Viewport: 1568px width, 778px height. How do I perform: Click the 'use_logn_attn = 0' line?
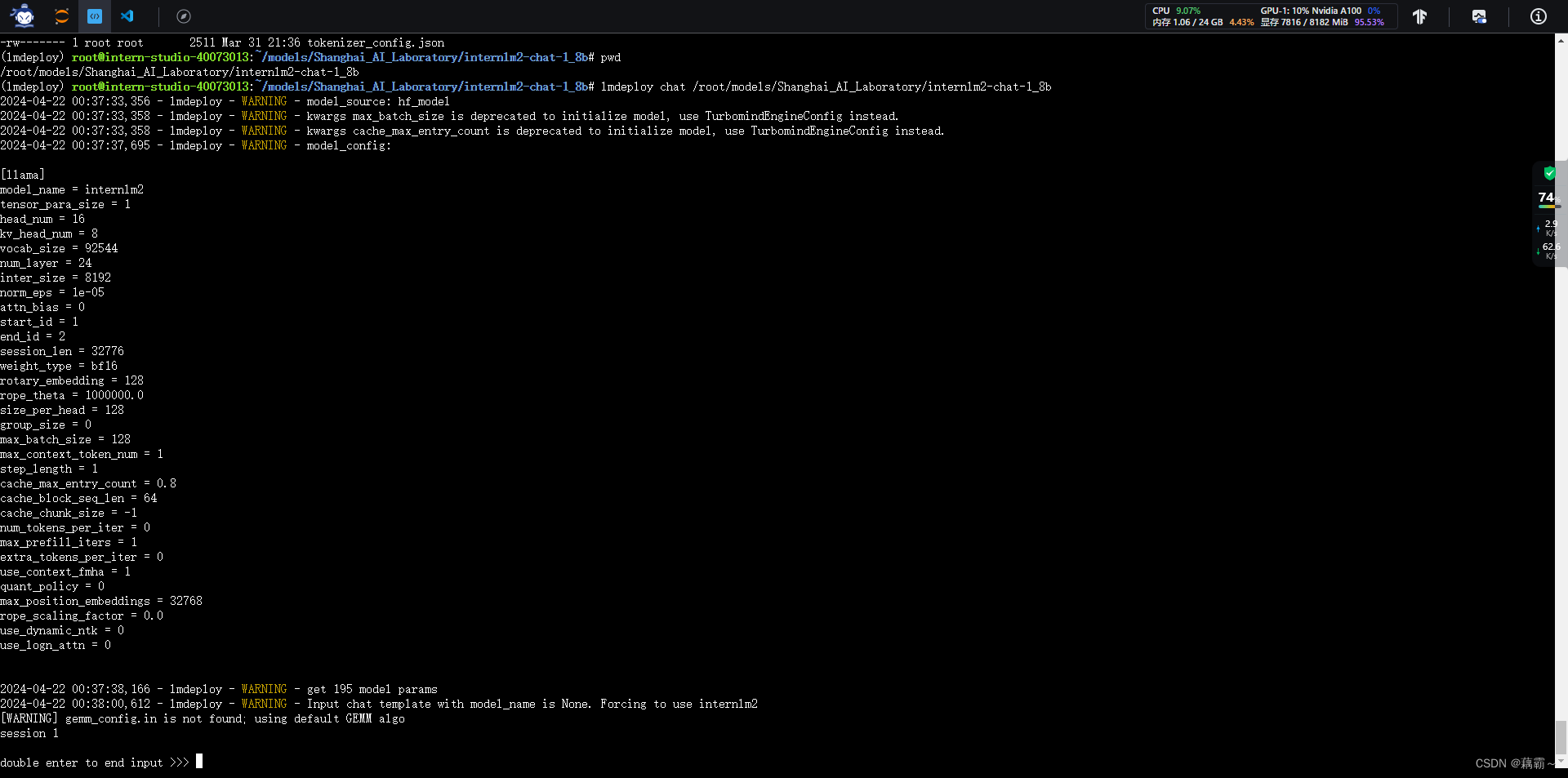[56, 645]
